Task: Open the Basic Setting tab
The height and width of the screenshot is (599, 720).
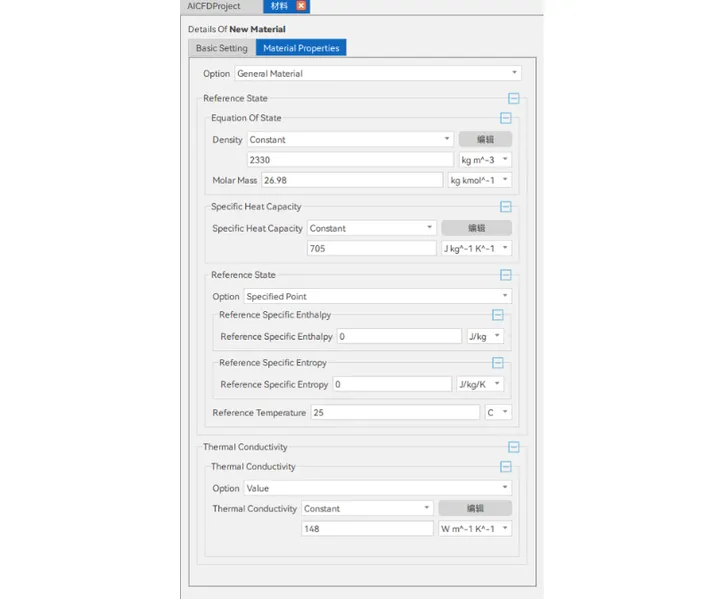Action: click(x=222, y=48)
